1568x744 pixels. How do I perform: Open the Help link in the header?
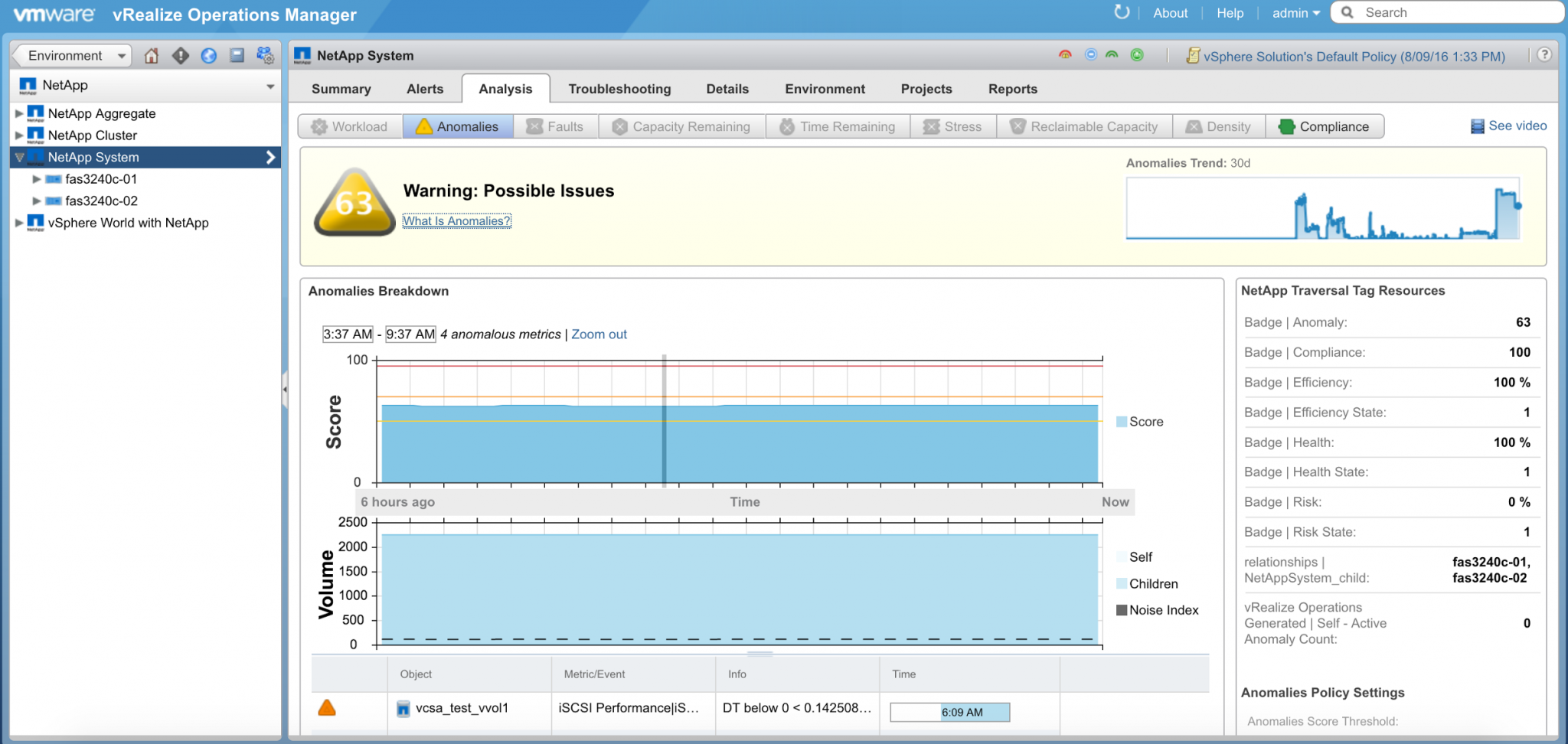coord(1230,13)
